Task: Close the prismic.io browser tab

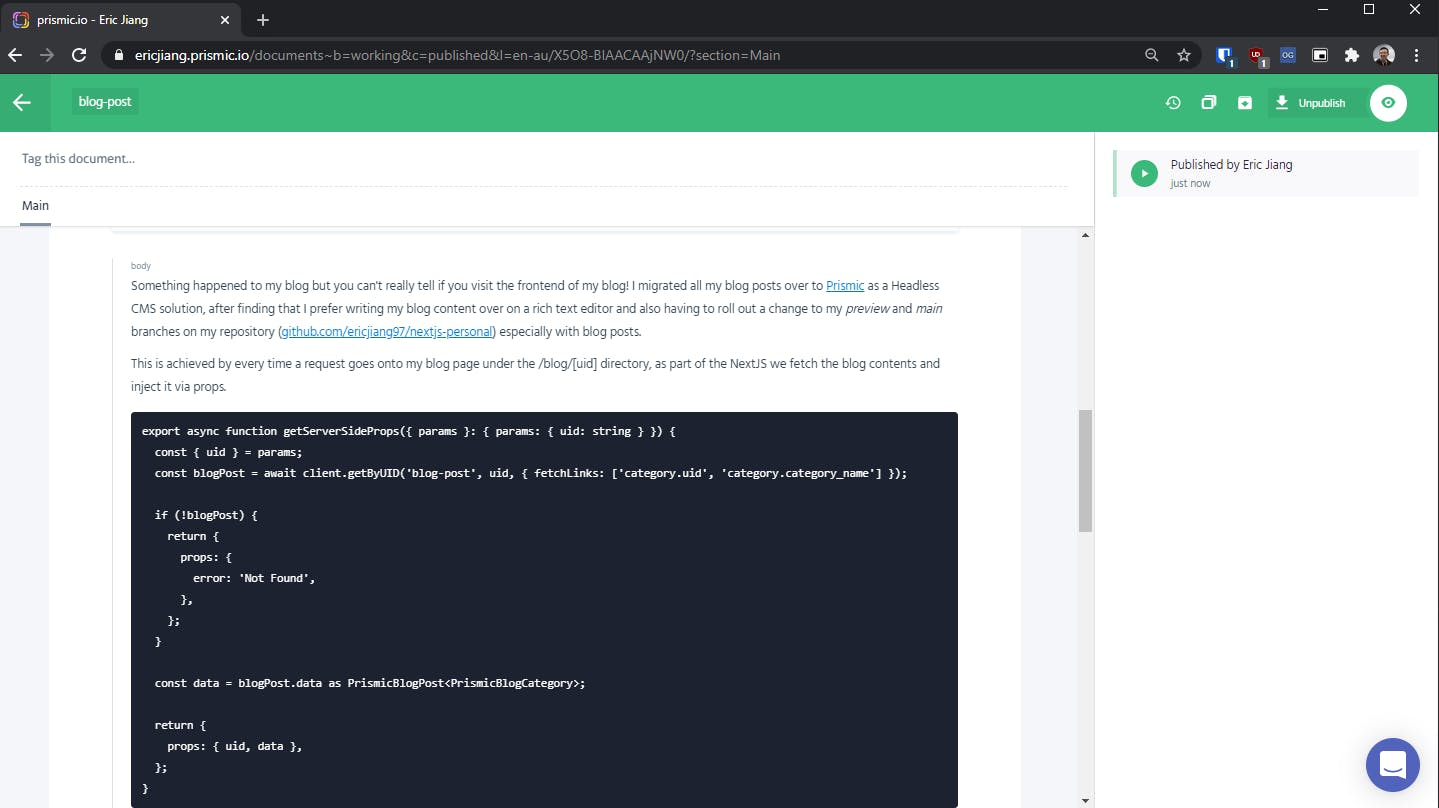Action: click(x=224, y=20)
